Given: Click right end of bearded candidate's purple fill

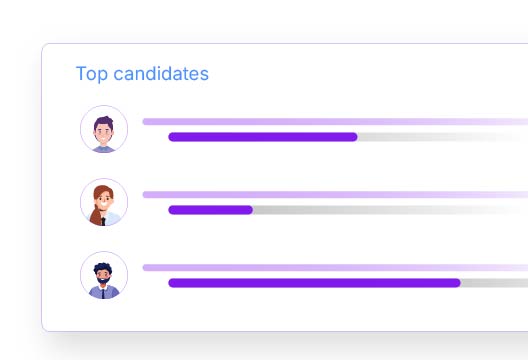Looking at the screenshot, I should click(x=457, y=283).
